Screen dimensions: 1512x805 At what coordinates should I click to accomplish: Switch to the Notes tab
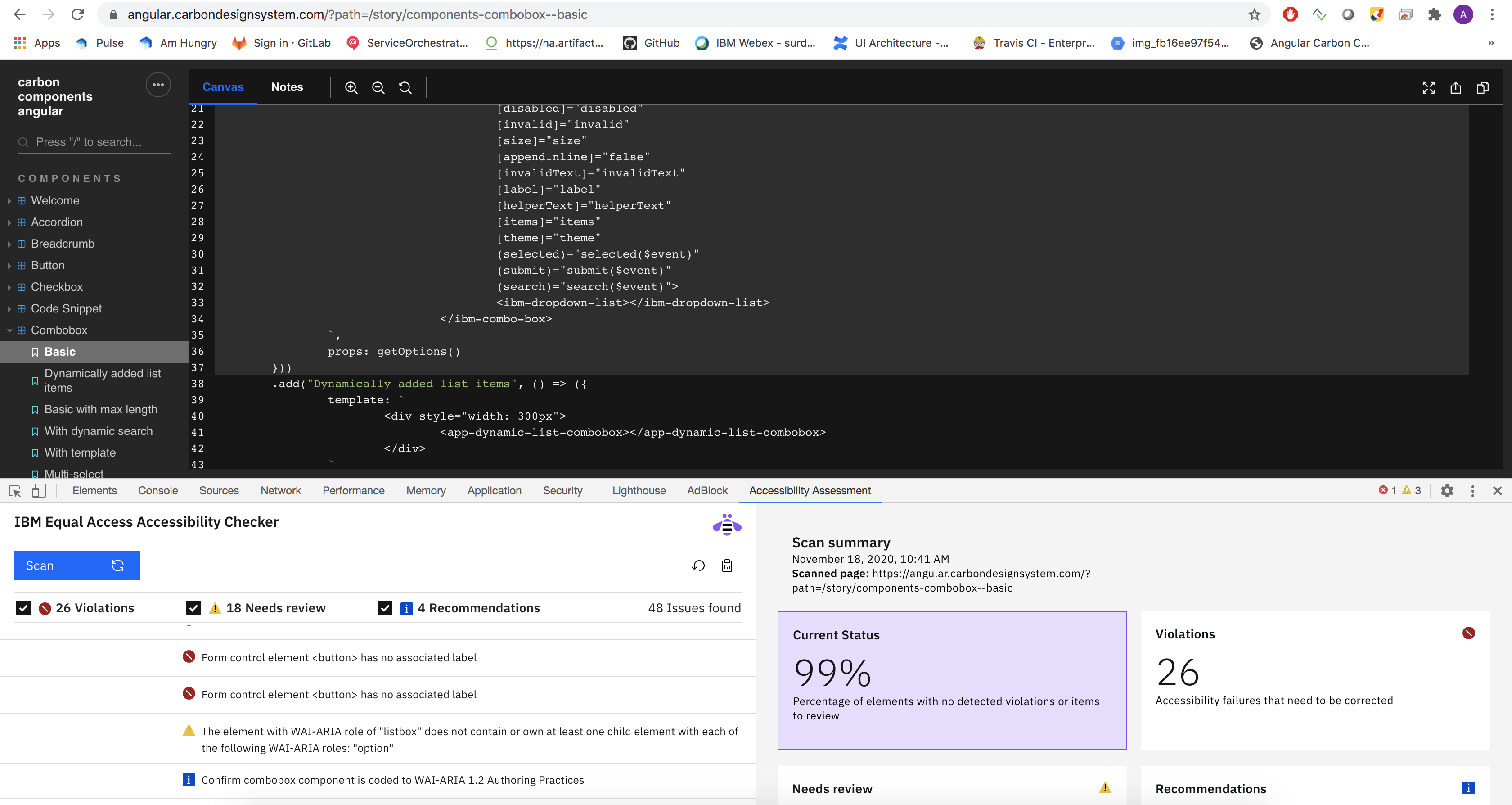point(287,87)
